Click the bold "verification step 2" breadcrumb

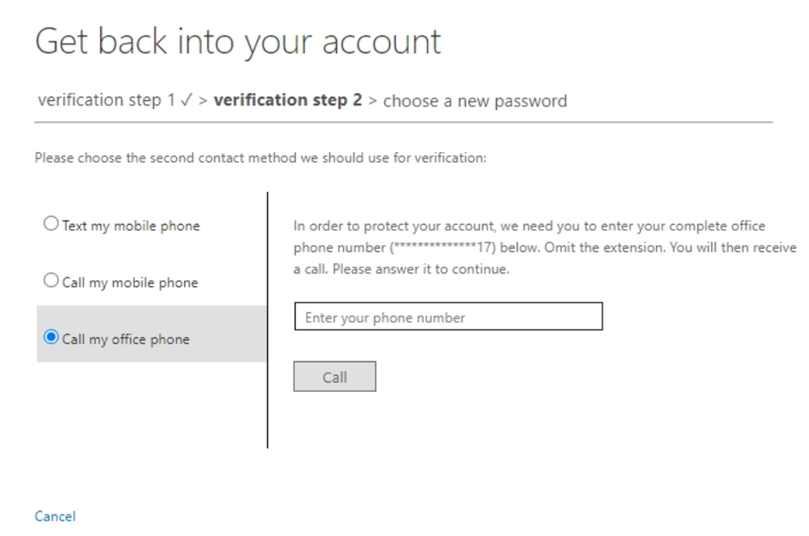(288, 100)
